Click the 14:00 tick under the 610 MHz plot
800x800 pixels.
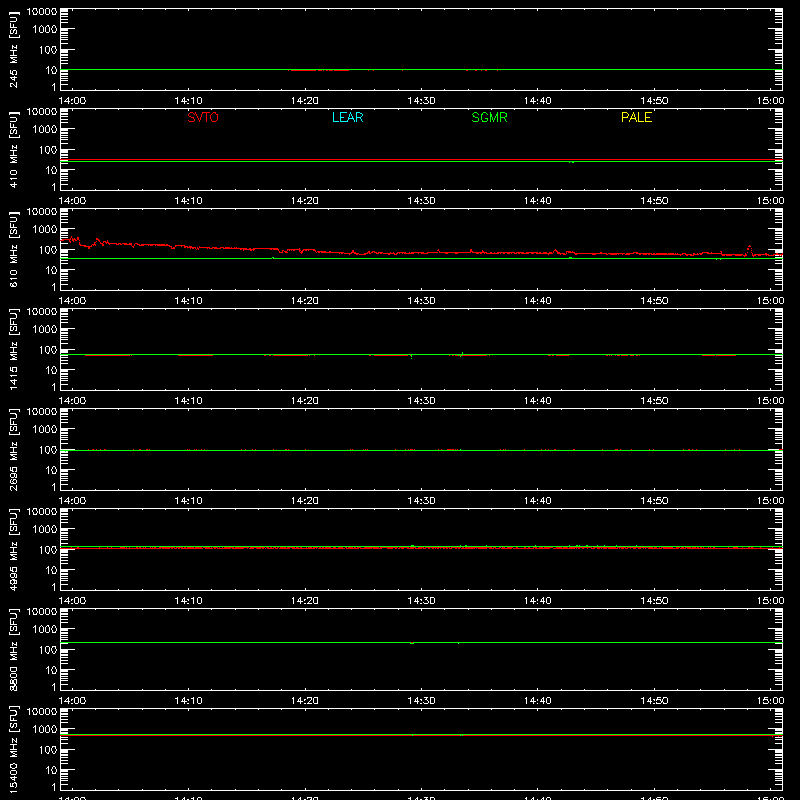click(x=72, y=301)
